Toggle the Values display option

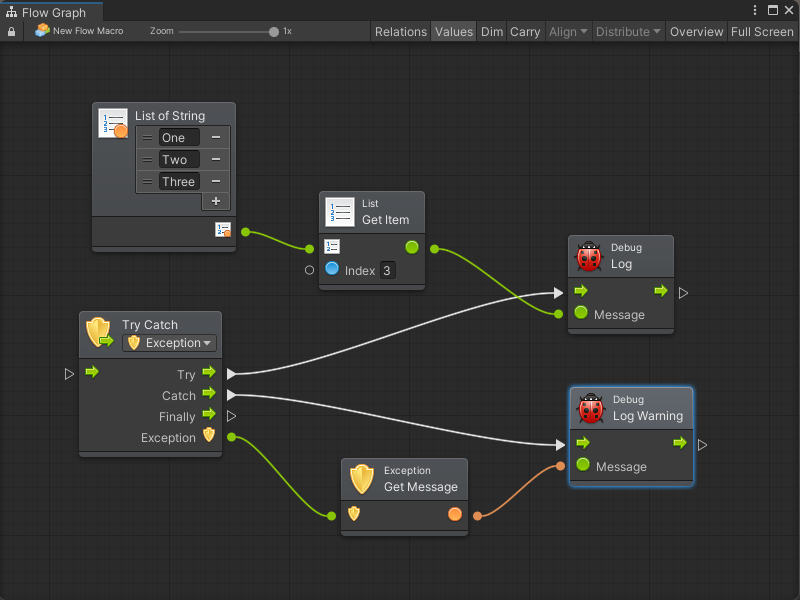pyautogui.click(x=453, y=31)
